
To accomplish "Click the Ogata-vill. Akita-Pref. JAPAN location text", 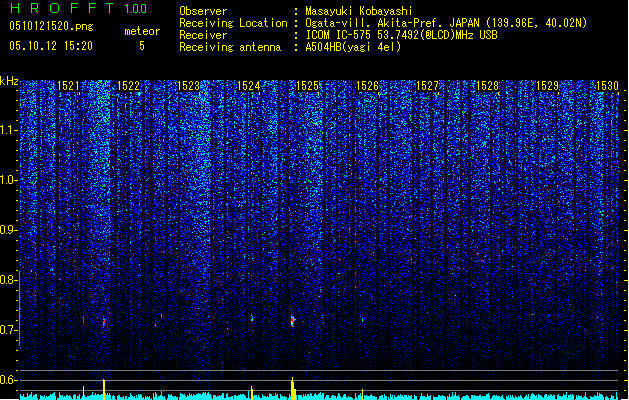I will coord(446,23).
